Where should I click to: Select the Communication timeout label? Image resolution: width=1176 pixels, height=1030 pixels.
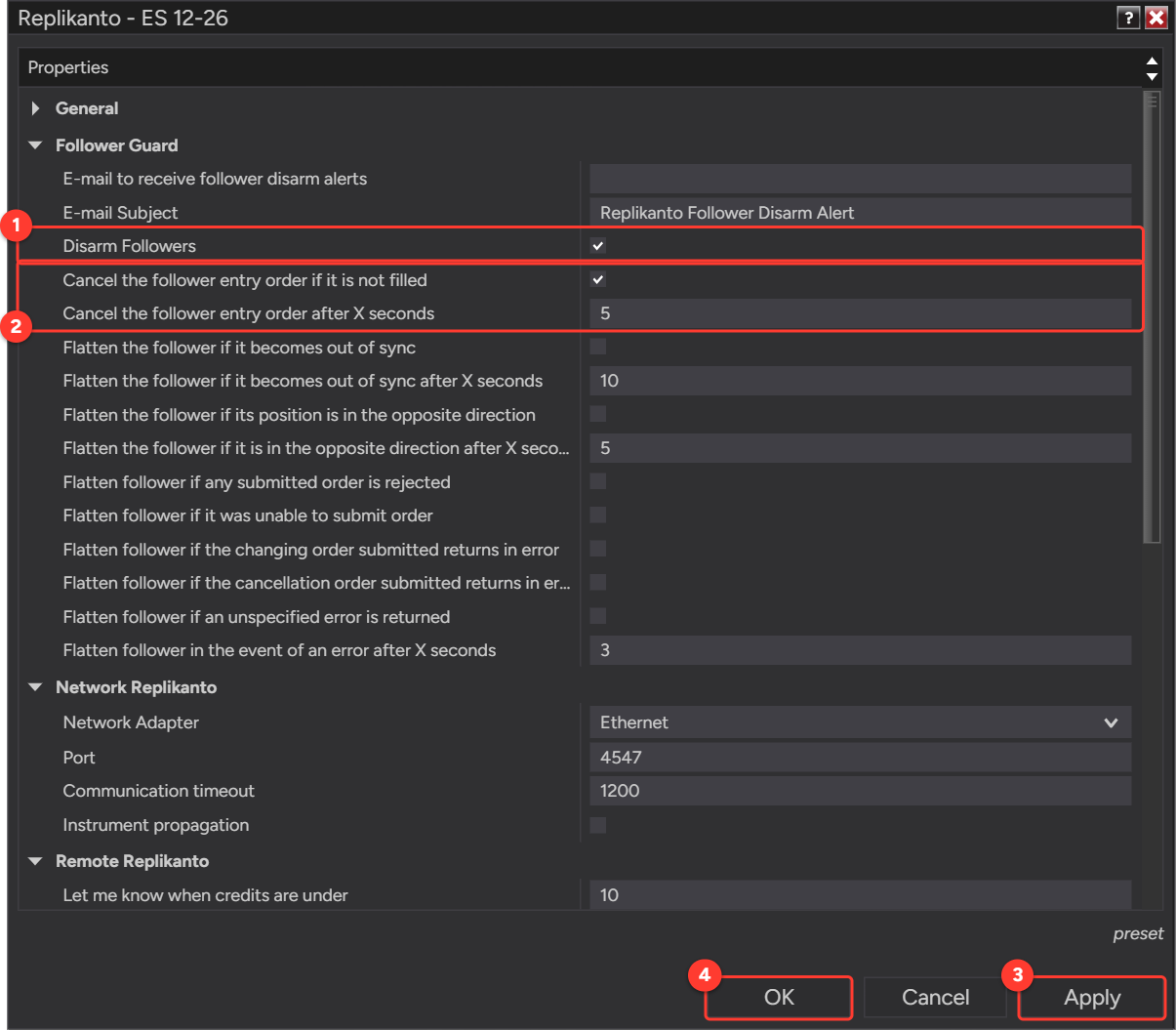click(x=158, y=791)
